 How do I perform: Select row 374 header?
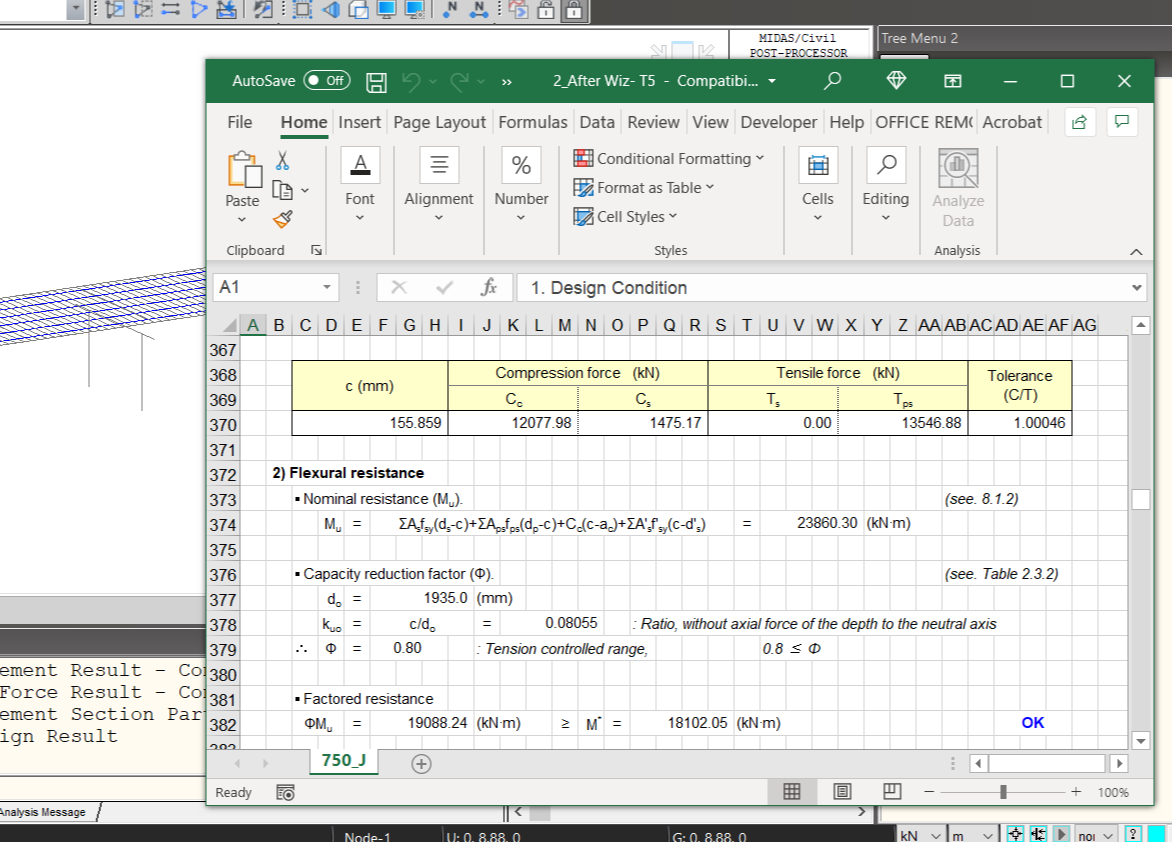tap(223, 525)
